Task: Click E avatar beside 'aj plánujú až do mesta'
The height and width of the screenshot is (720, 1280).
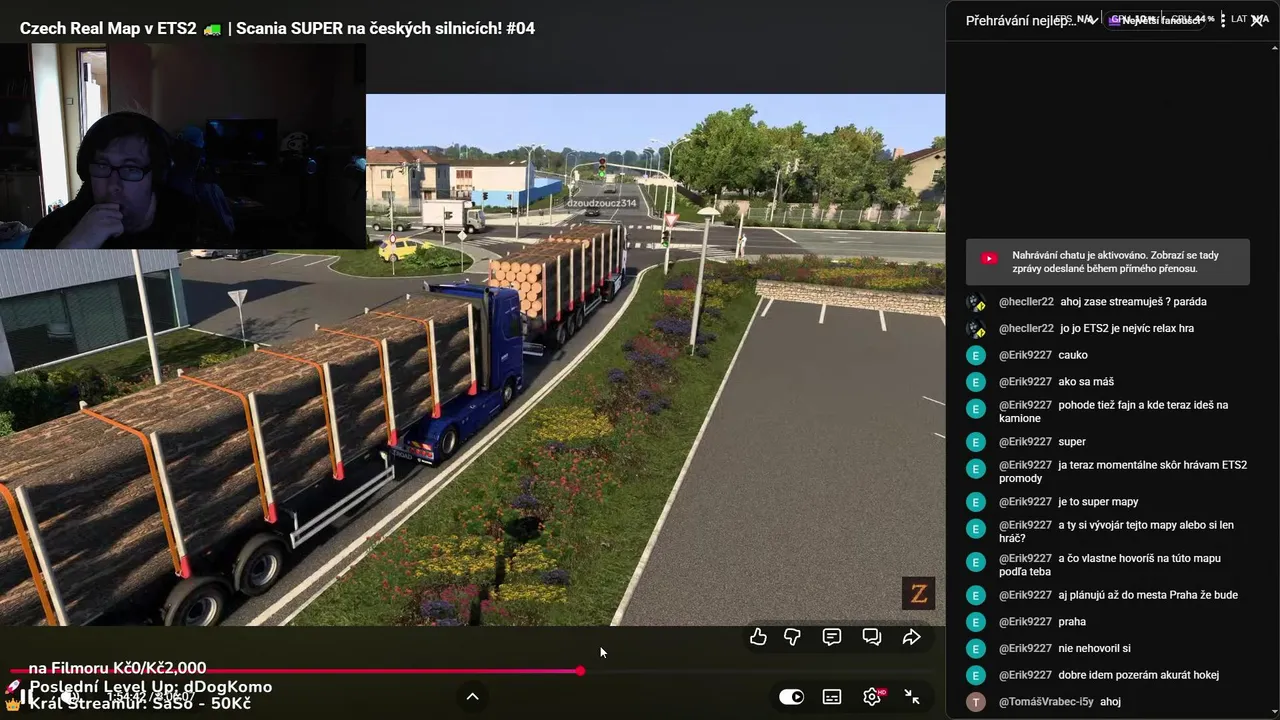Action: (976, 595)
